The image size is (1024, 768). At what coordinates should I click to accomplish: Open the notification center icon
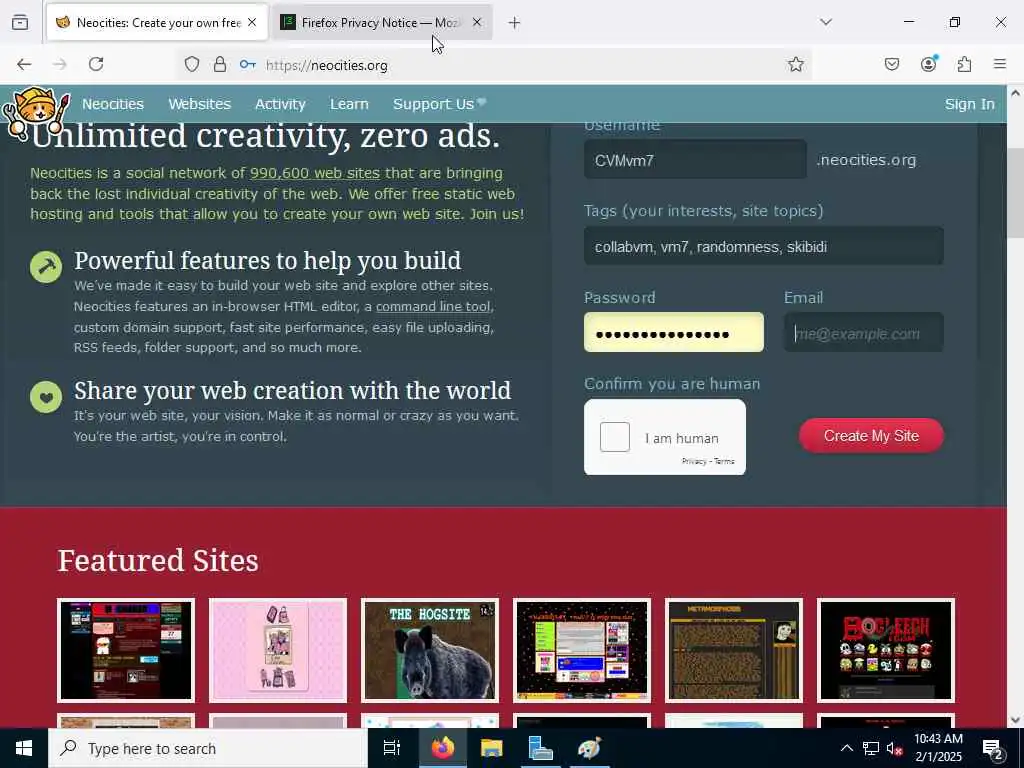tap(993, 749)
